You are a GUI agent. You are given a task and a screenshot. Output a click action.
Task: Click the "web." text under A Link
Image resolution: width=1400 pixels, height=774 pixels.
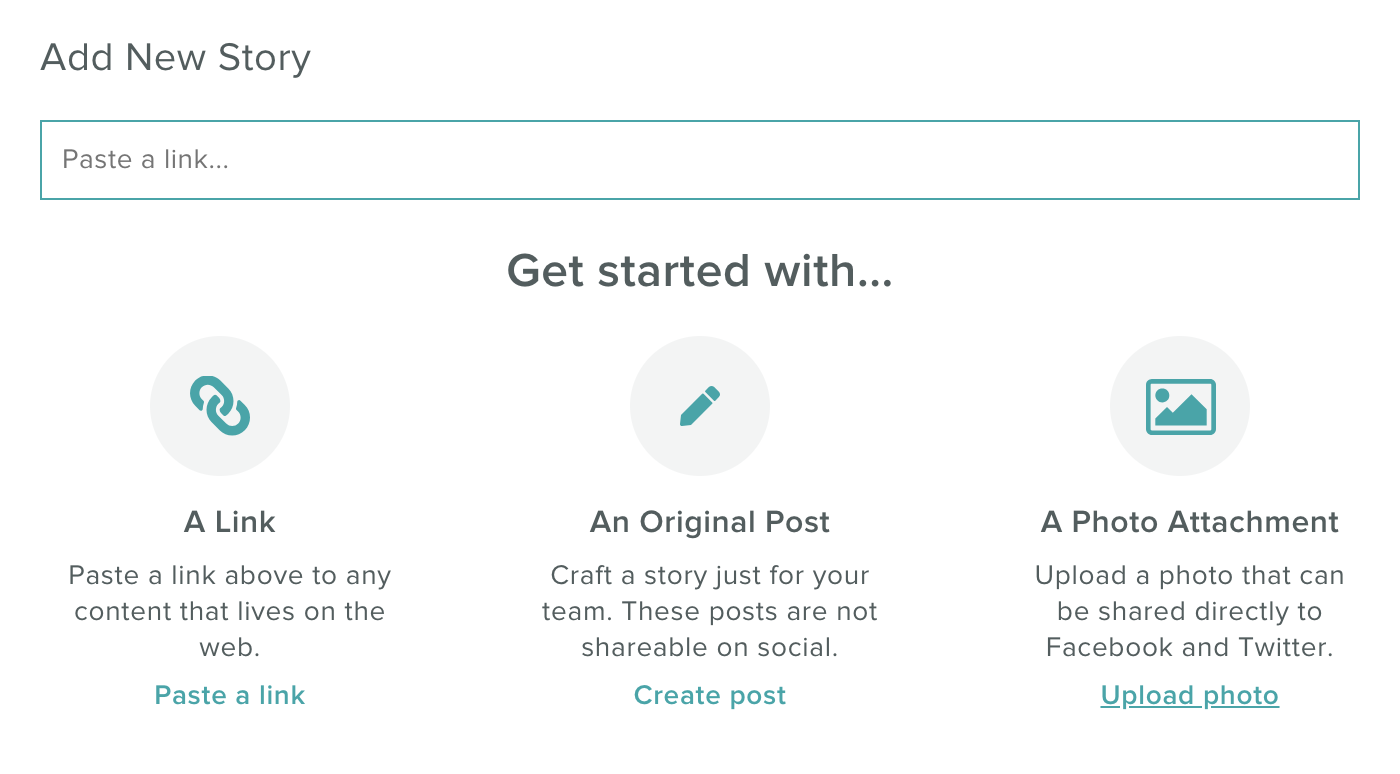pyautogui.click(x=230, y=648)
